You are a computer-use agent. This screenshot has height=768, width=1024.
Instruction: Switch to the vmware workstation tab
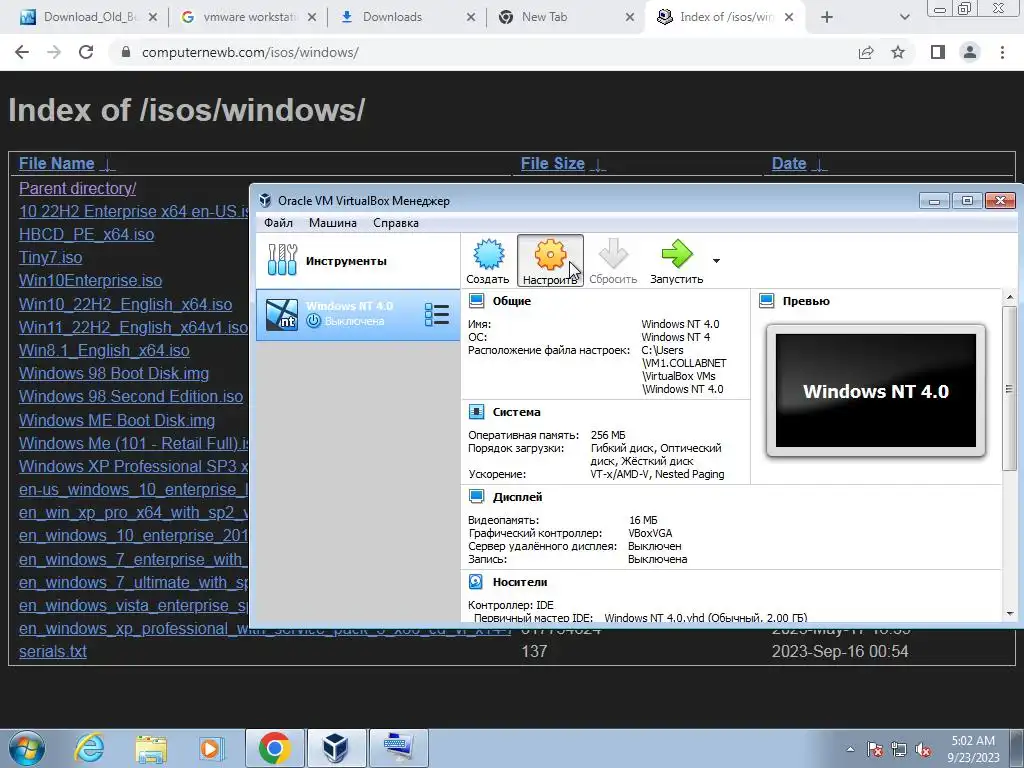tap(248, 17)
